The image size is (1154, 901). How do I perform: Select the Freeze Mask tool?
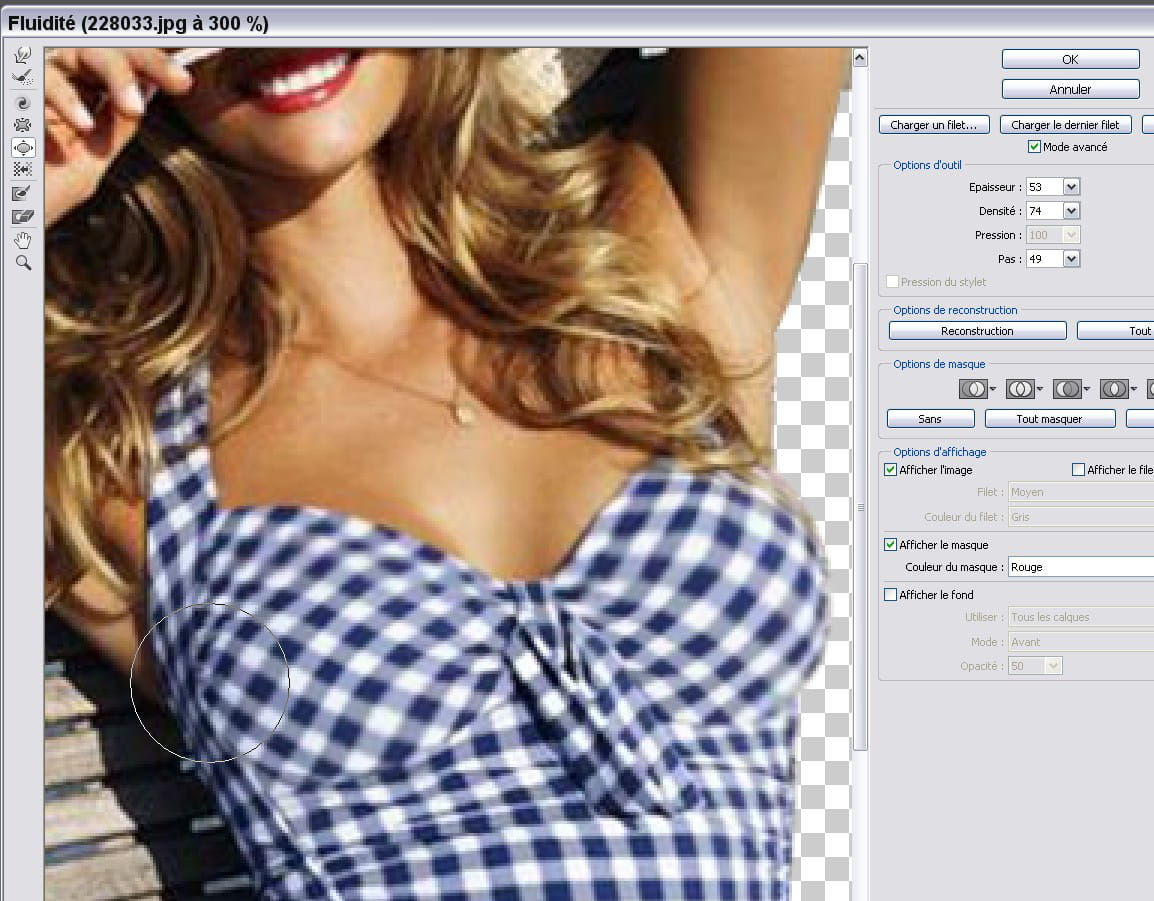click(x=22, y=193)
